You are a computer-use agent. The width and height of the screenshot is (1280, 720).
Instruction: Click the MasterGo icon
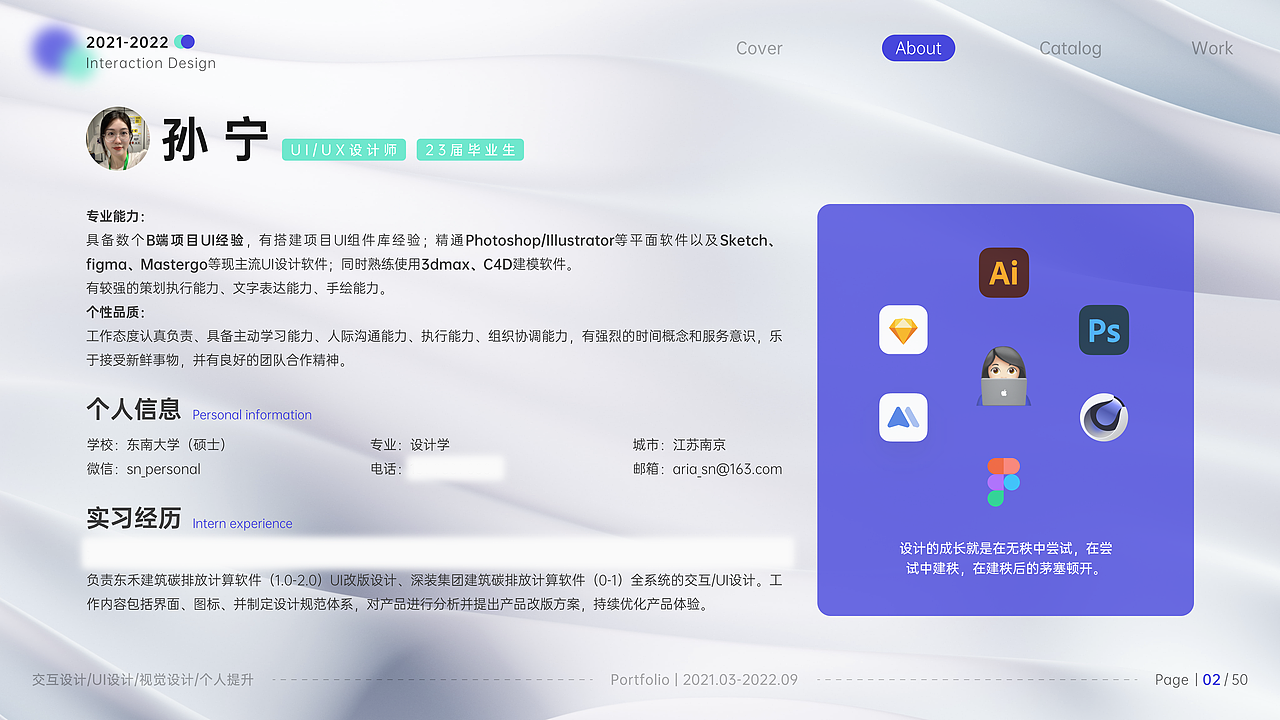903,417
